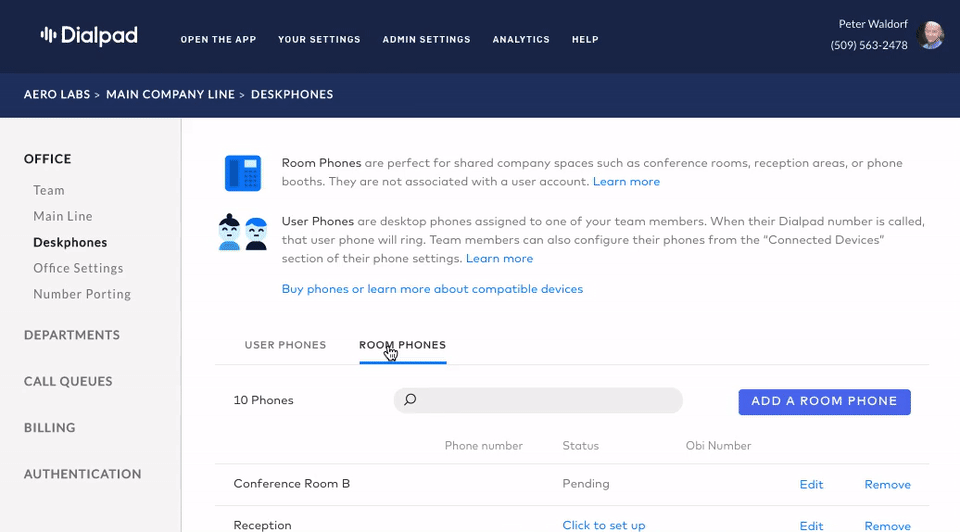Open Team in the Office sidebar
This screenshot has width=960, height=532.
(x=49, y=190)
